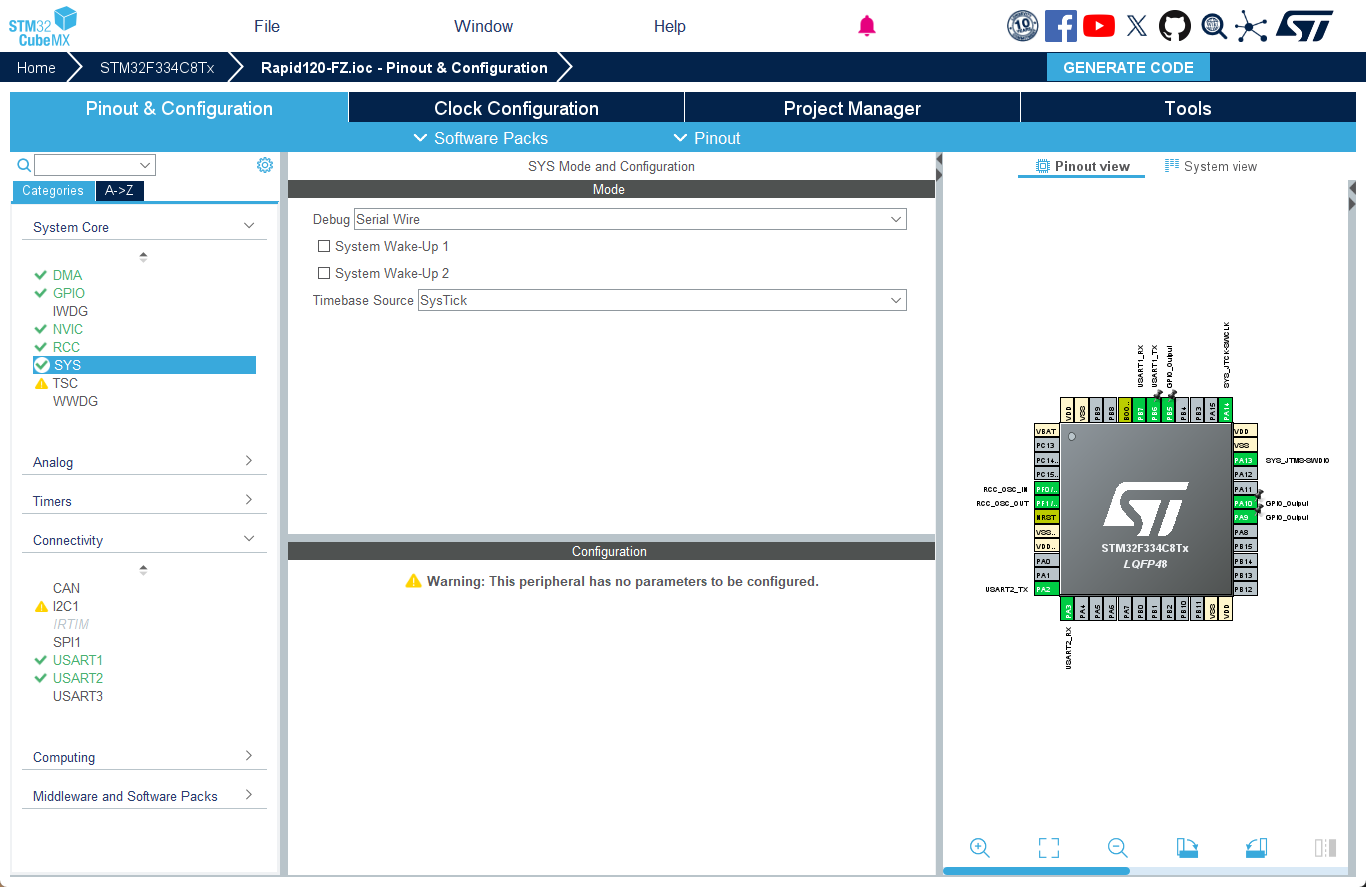Click the ST logo in header
Screen dimensions: 1366x887
pos(1305,26)
